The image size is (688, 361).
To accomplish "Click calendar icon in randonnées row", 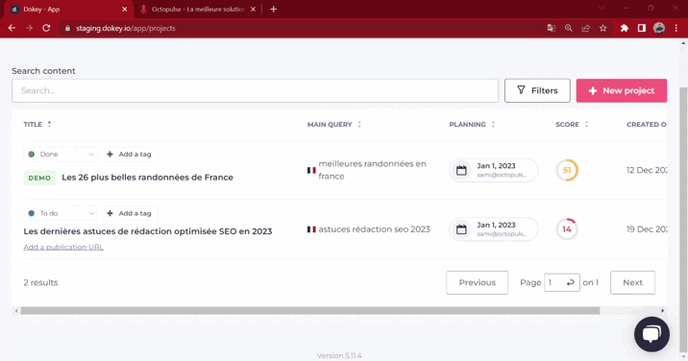I will [461, 170].
